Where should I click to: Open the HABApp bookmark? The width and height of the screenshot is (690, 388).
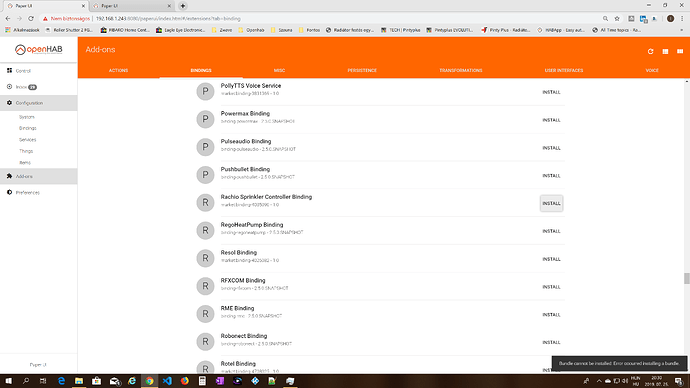click(561, 30)
